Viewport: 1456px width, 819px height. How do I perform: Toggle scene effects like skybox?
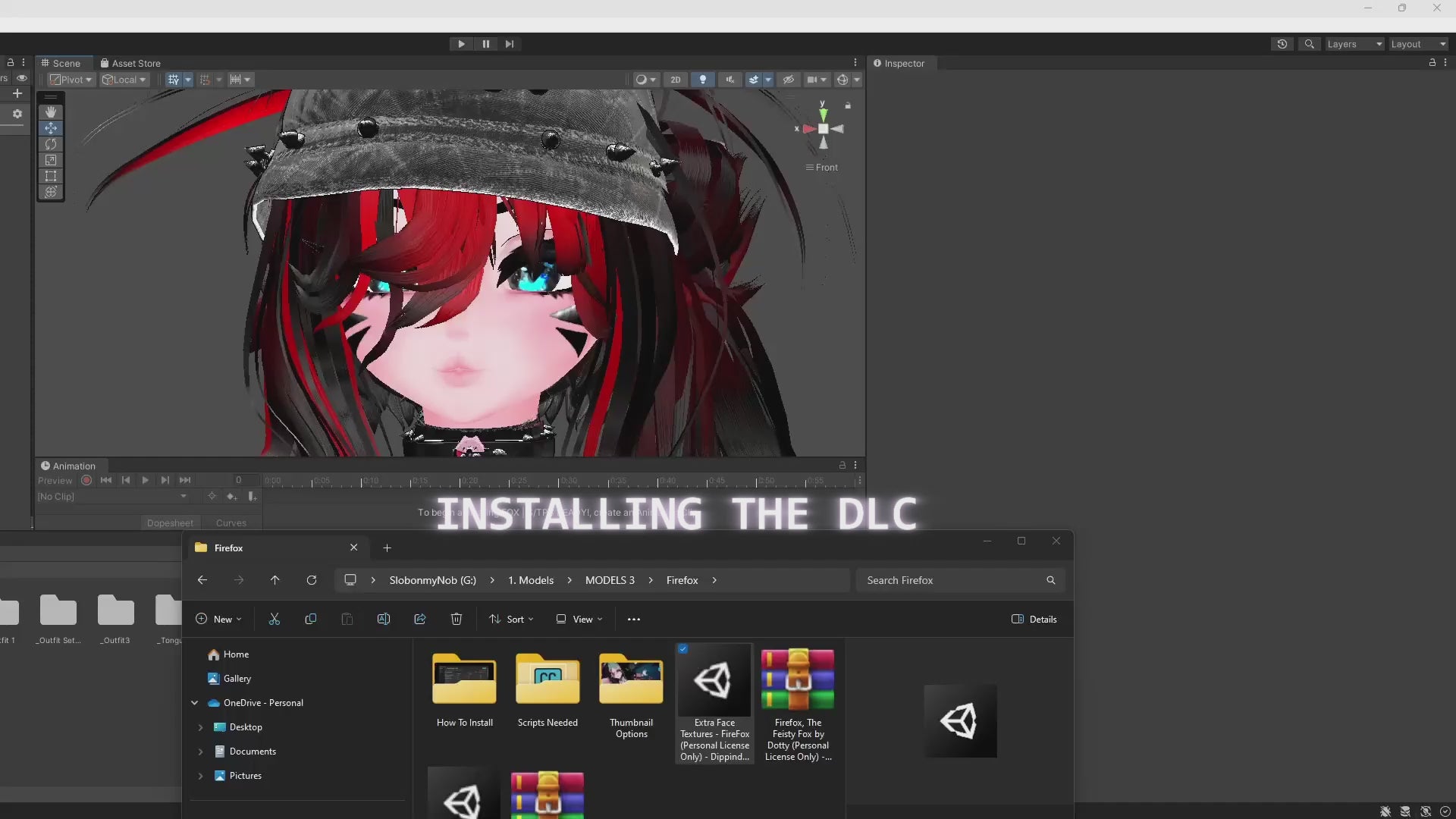click(x=754, y=80)
